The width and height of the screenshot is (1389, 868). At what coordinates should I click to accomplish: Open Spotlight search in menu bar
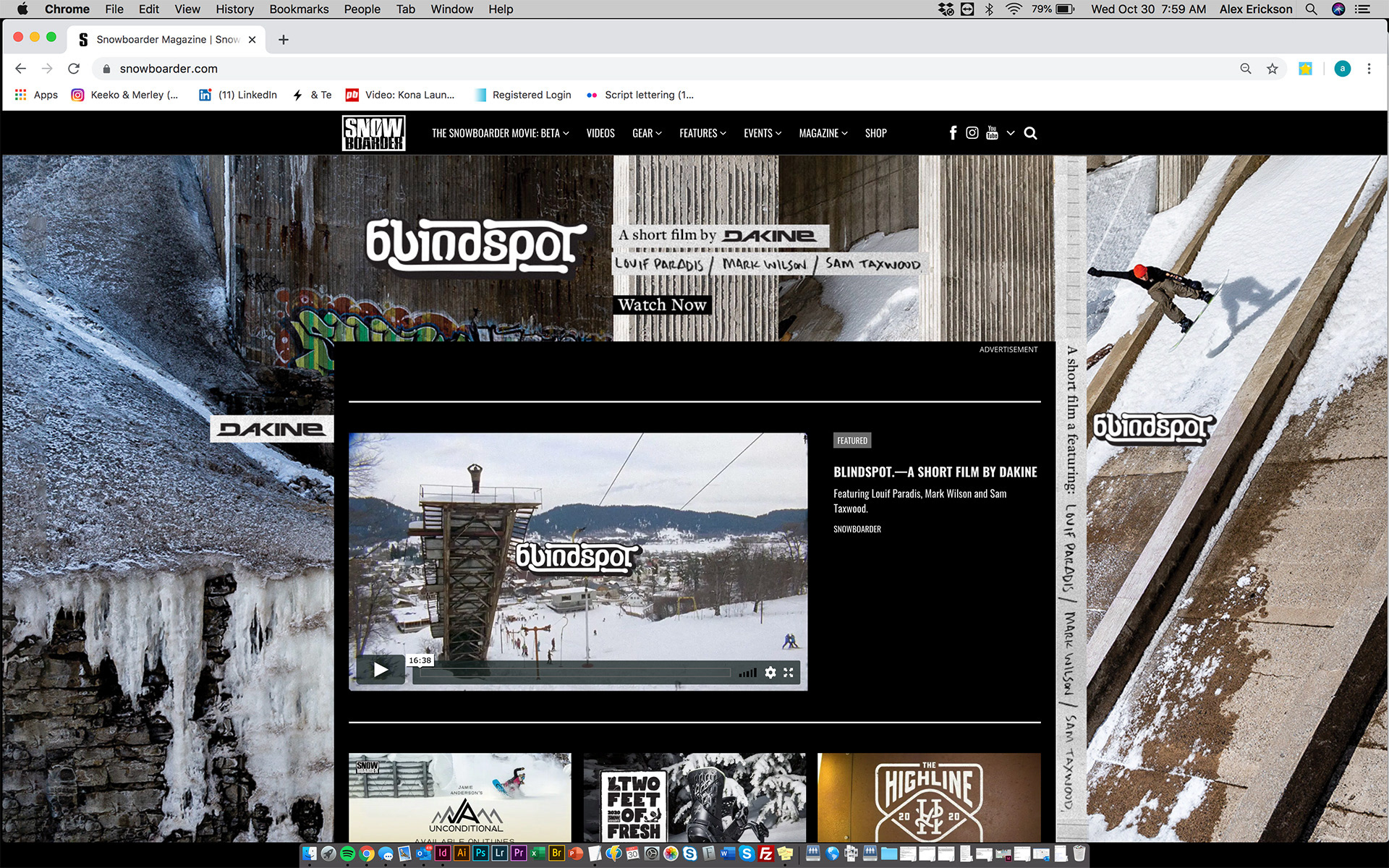(x=1311, y=9)
